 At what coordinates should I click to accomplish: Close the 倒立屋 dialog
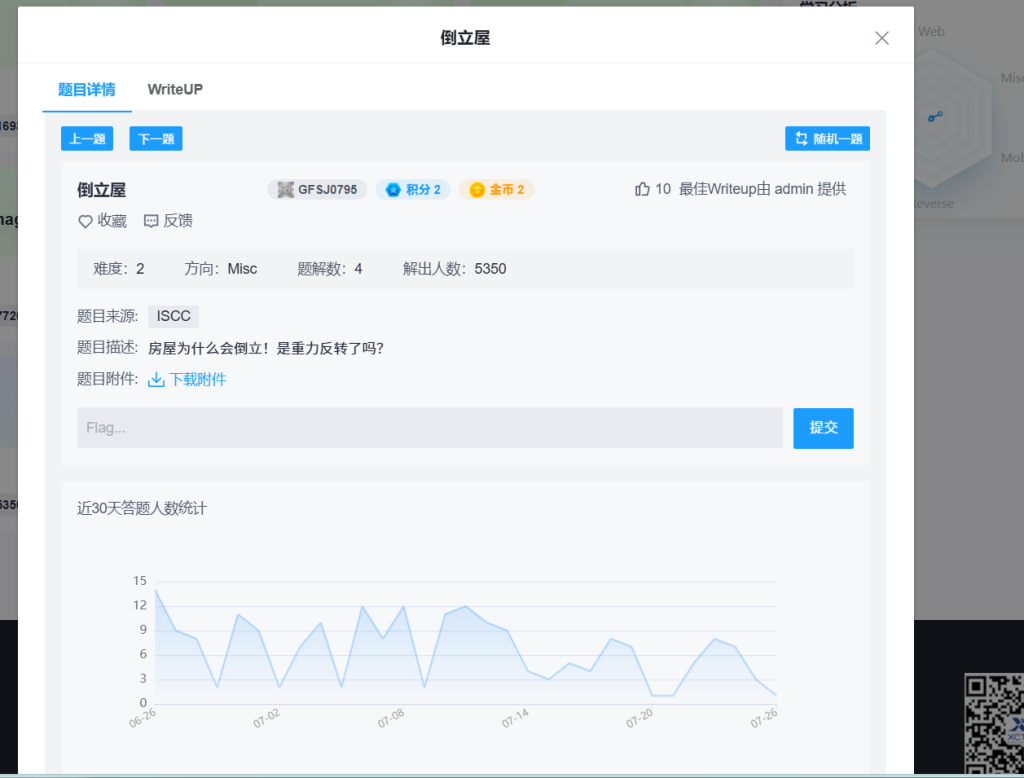pos(881,38)
